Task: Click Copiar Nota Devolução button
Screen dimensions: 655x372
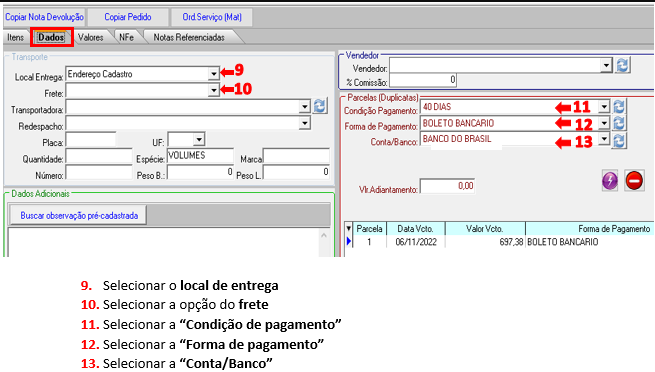Action: [x=44, y=17]
